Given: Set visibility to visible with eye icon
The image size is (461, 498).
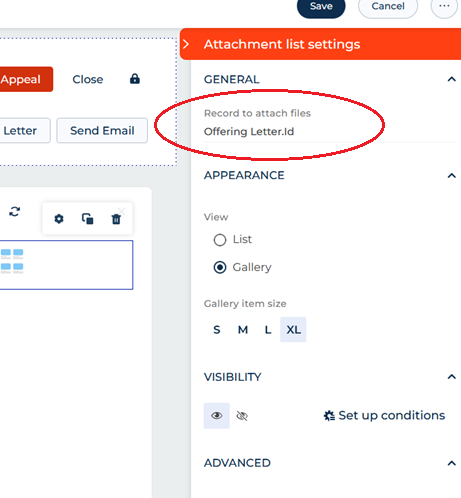Looking at the screenshot, I should tap(217, 416).
